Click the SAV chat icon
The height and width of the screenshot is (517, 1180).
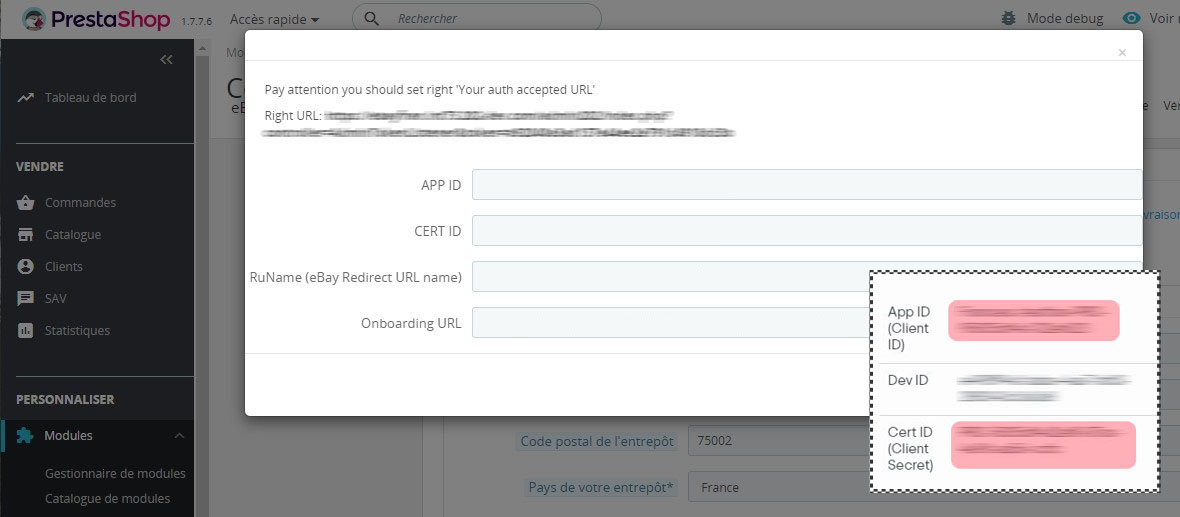pos(25,299)
